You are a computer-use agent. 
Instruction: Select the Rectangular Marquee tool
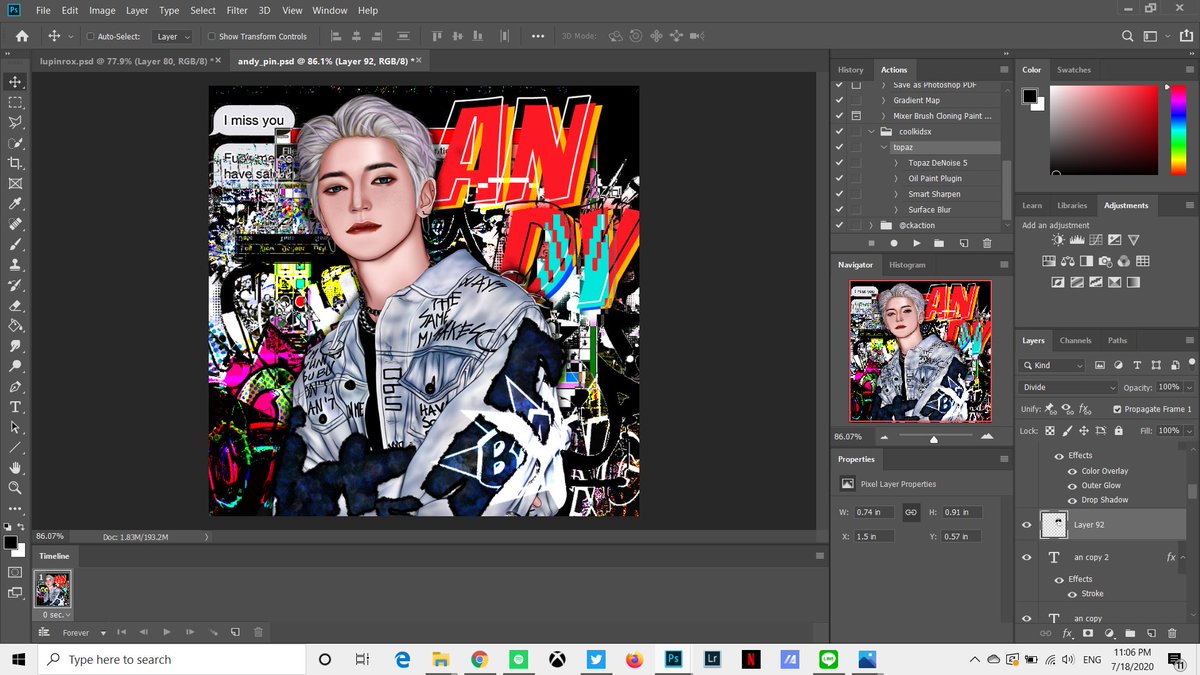pyautogui.click(x=15, y=103)
